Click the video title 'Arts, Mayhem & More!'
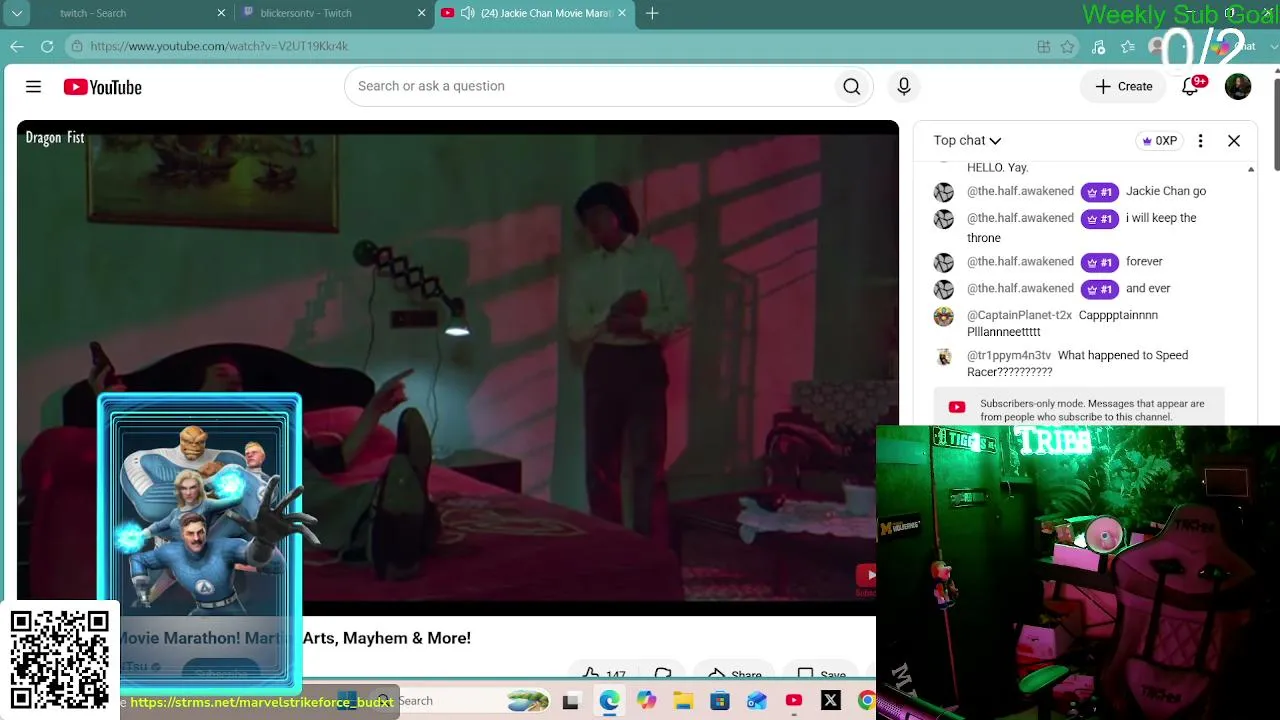1280x720 pixels. (386, 638)
